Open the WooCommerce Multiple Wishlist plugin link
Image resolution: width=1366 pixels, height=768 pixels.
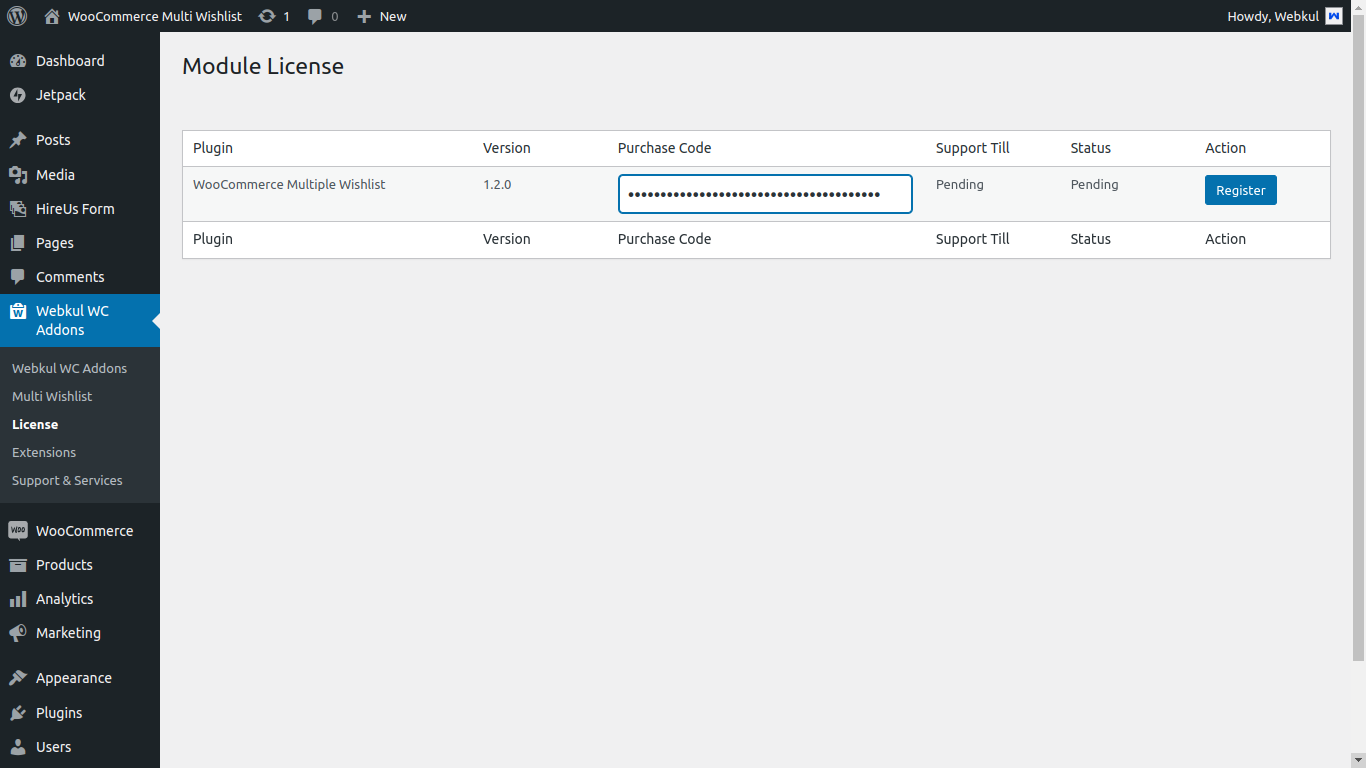pos(289,184)
